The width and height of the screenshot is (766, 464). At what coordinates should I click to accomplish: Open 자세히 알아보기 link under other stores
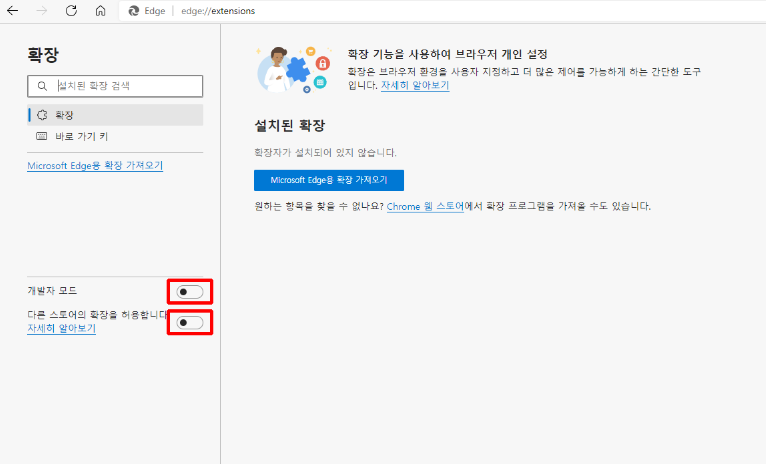pos(62,328)
